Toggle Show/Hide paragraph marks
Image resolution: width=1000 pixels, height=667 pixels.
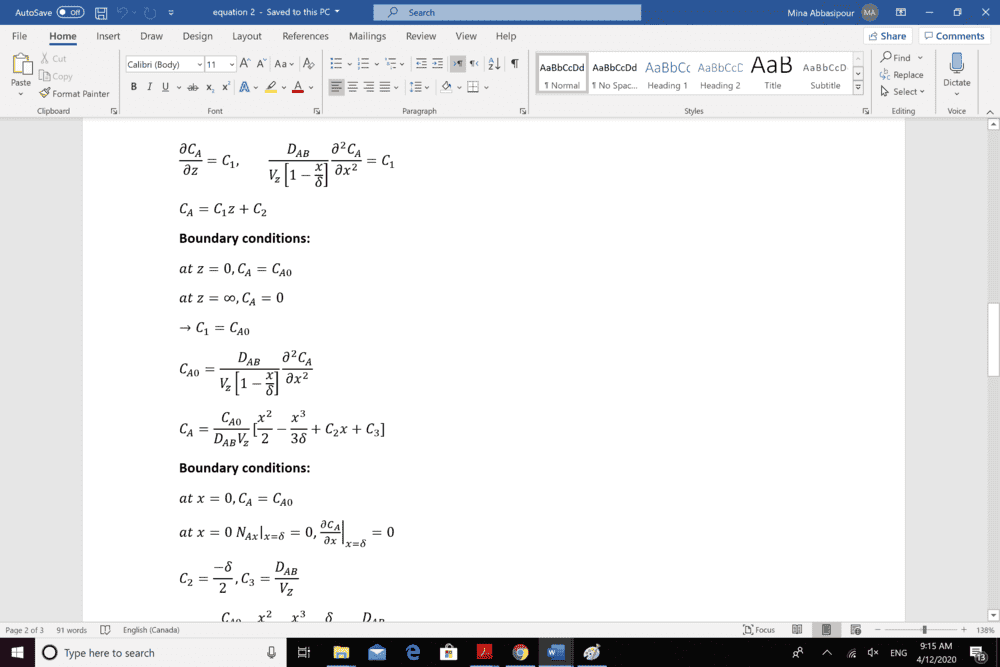tap(515, 64)
